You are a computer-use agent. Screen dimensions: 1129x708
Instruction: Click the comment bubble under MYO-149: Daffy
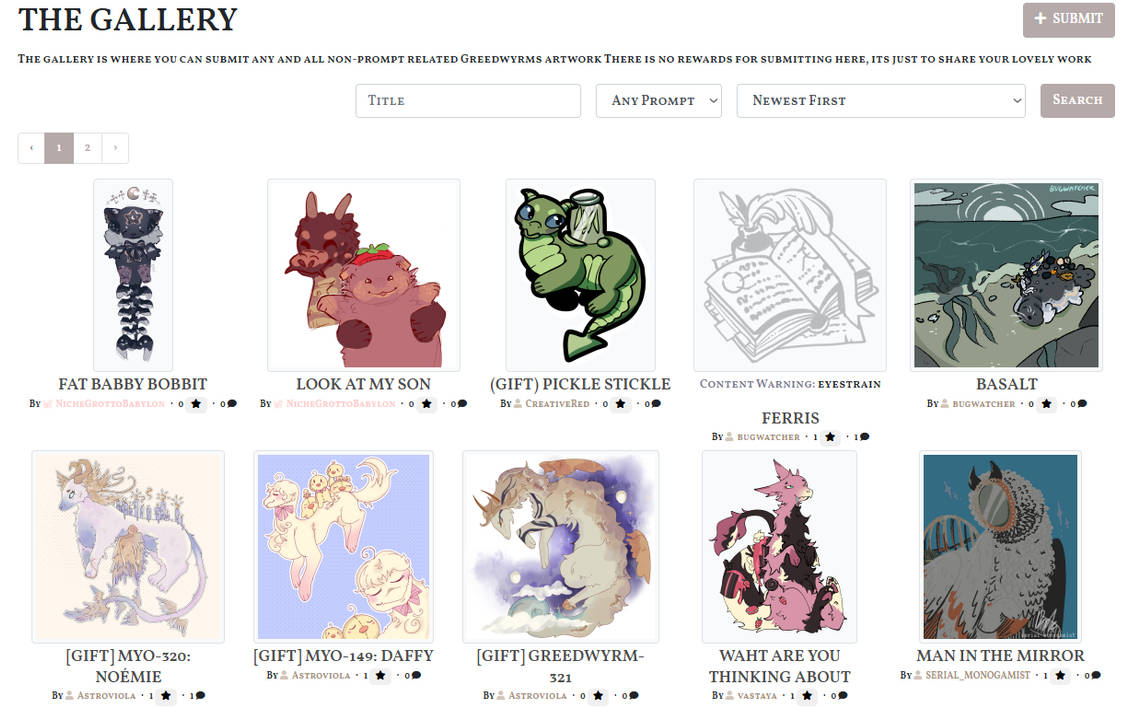[x=416, y=676]
